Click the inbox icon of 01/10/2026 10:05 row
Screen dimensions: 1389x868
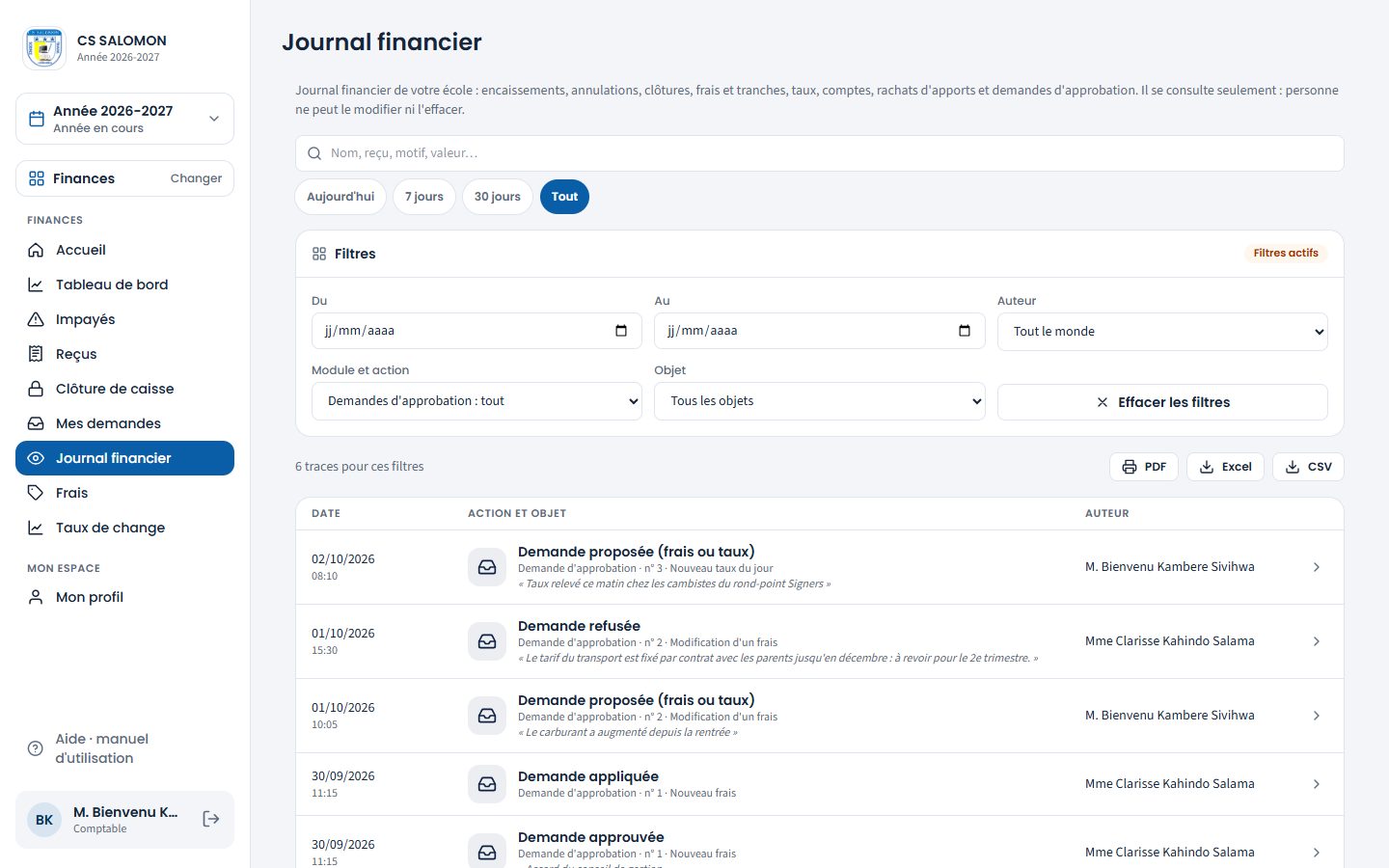coord(487,716)
